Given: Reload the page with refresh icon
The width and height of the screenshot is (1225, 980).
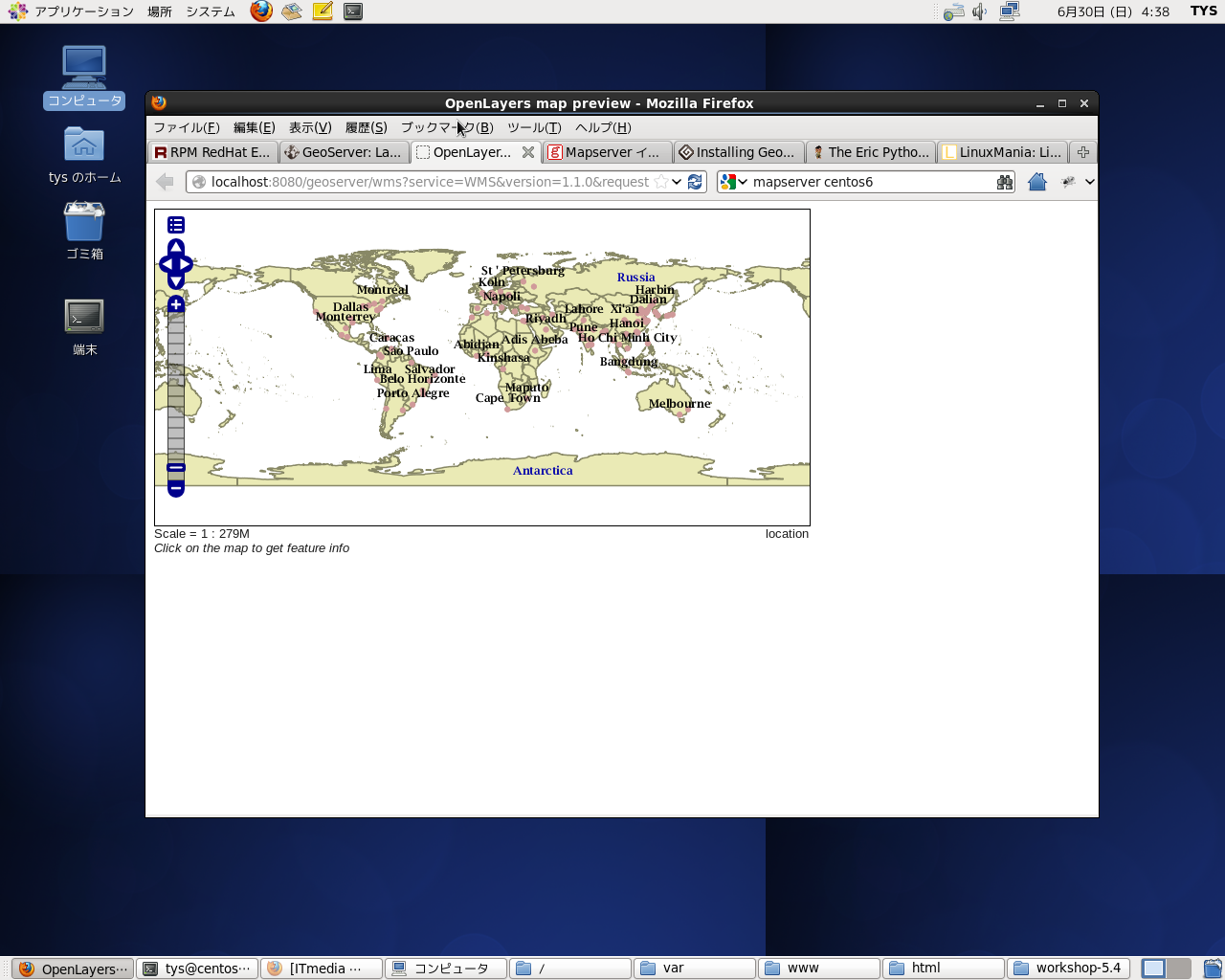Looking at the screenshot, I should [696, 182].
